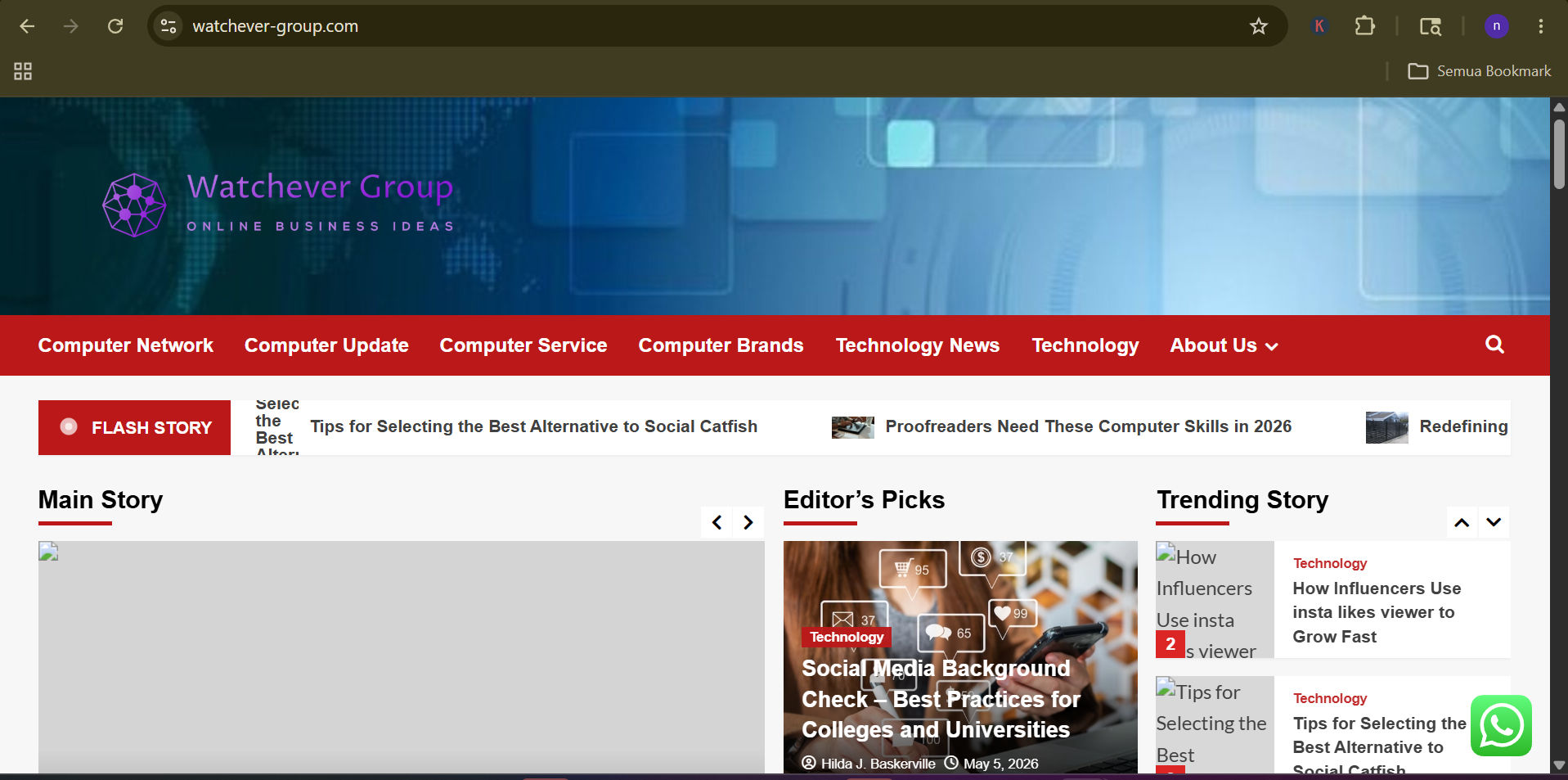Go back to the previous page
The image size is (1568, 780).
coord(27,26)
